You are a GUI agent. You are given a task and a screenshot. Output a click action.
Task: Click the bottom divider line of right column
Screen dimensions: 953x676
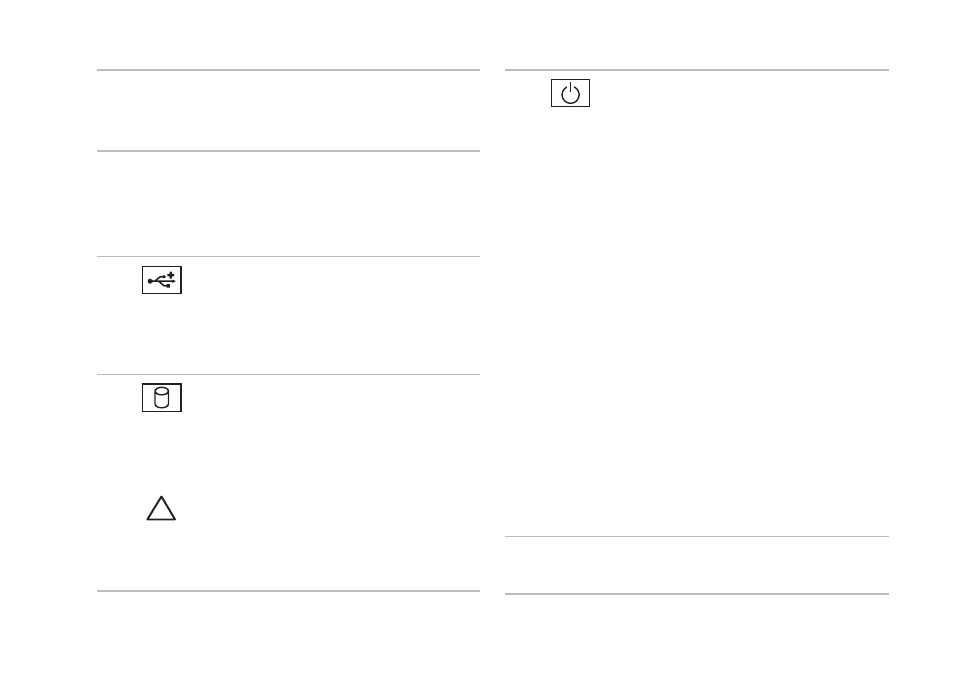(x=697, y=594)
